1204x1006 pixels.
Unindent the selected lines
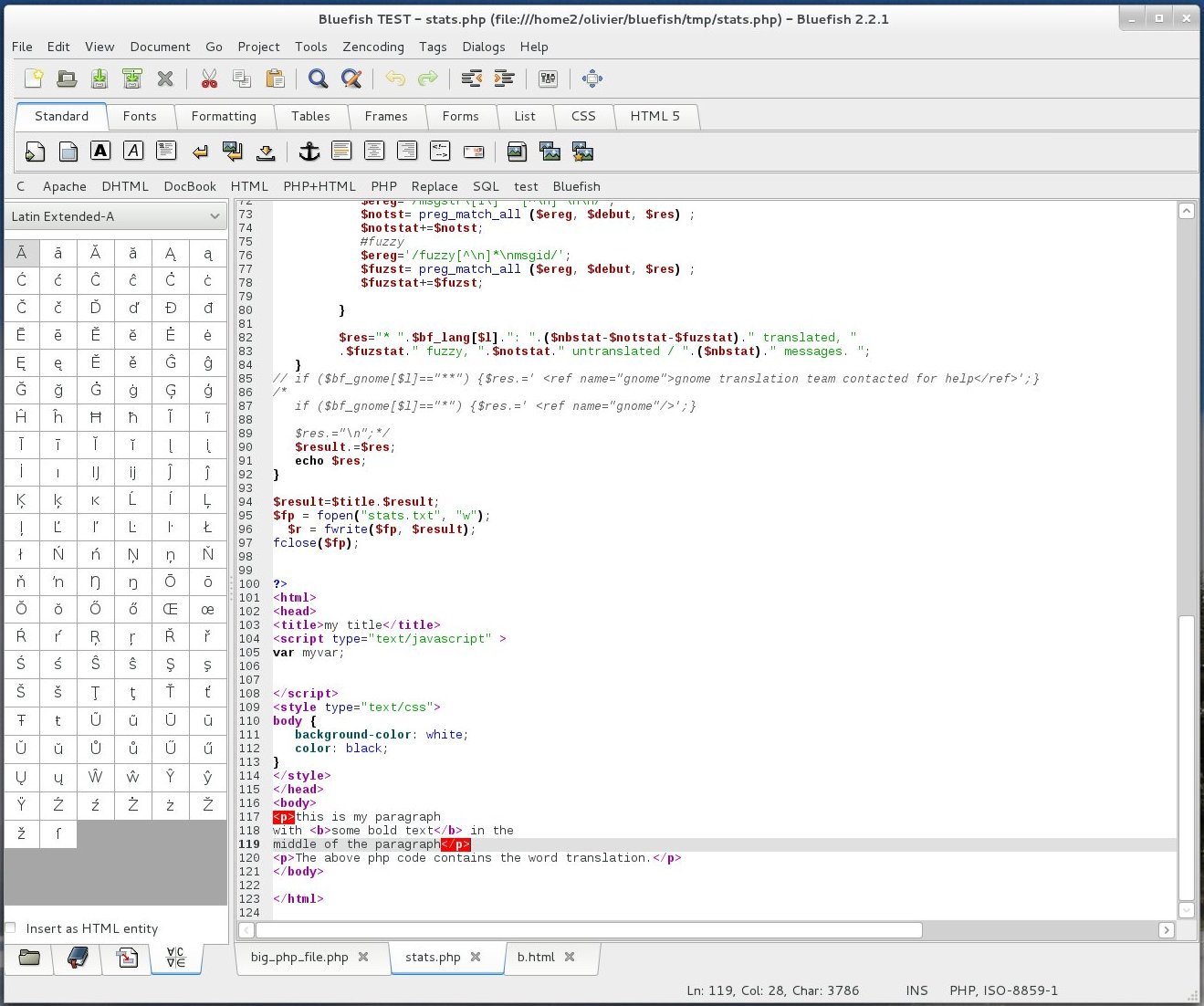pos(471,79)
